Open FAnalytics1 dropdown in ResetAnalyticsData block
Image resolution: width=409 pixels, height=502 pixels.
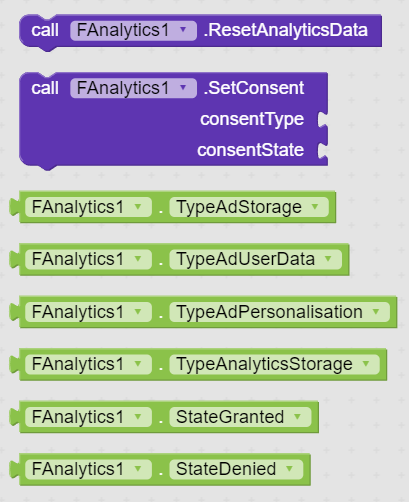(133, 31)
